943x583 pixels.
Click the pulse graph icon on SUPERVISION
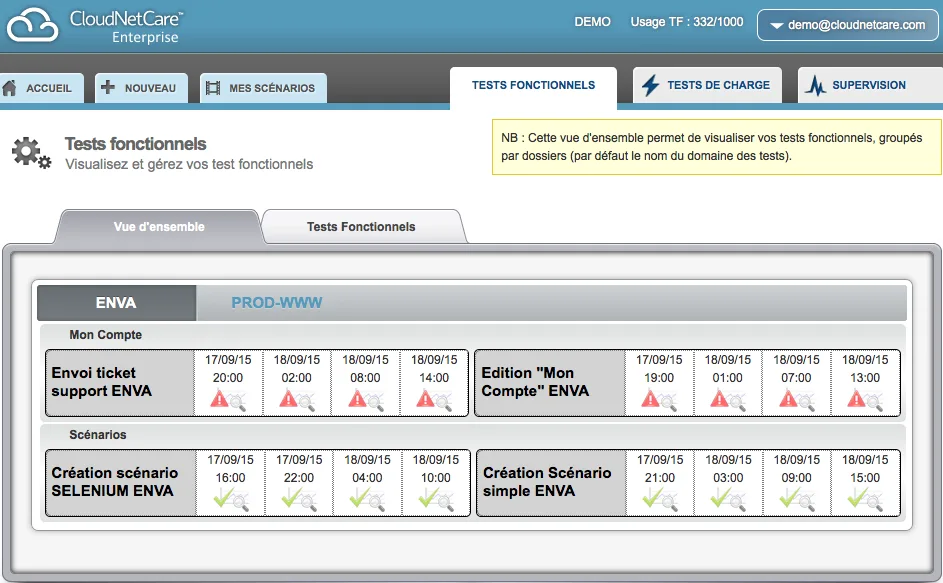click(x=816, y=85)
